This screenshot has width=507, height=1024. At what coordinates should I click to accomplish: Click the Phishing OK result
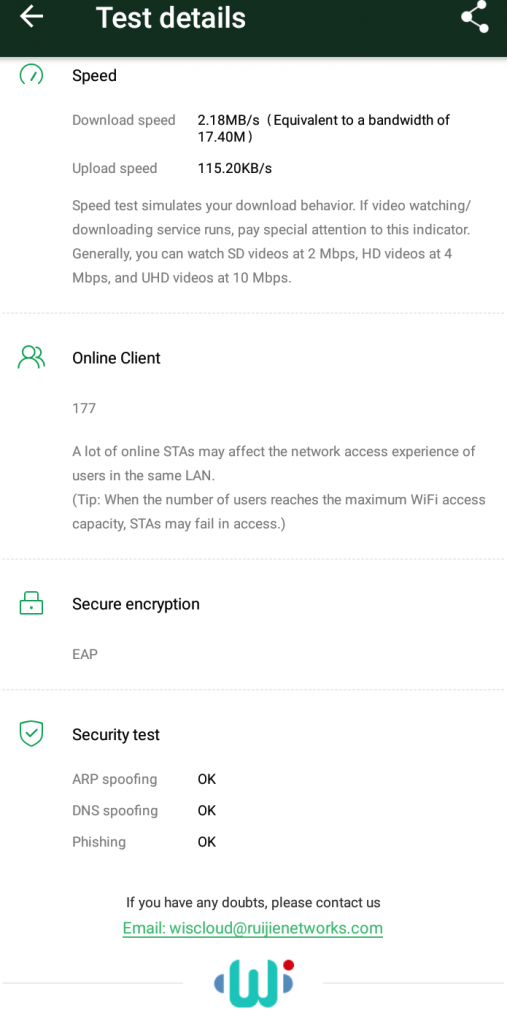point(206,842)
